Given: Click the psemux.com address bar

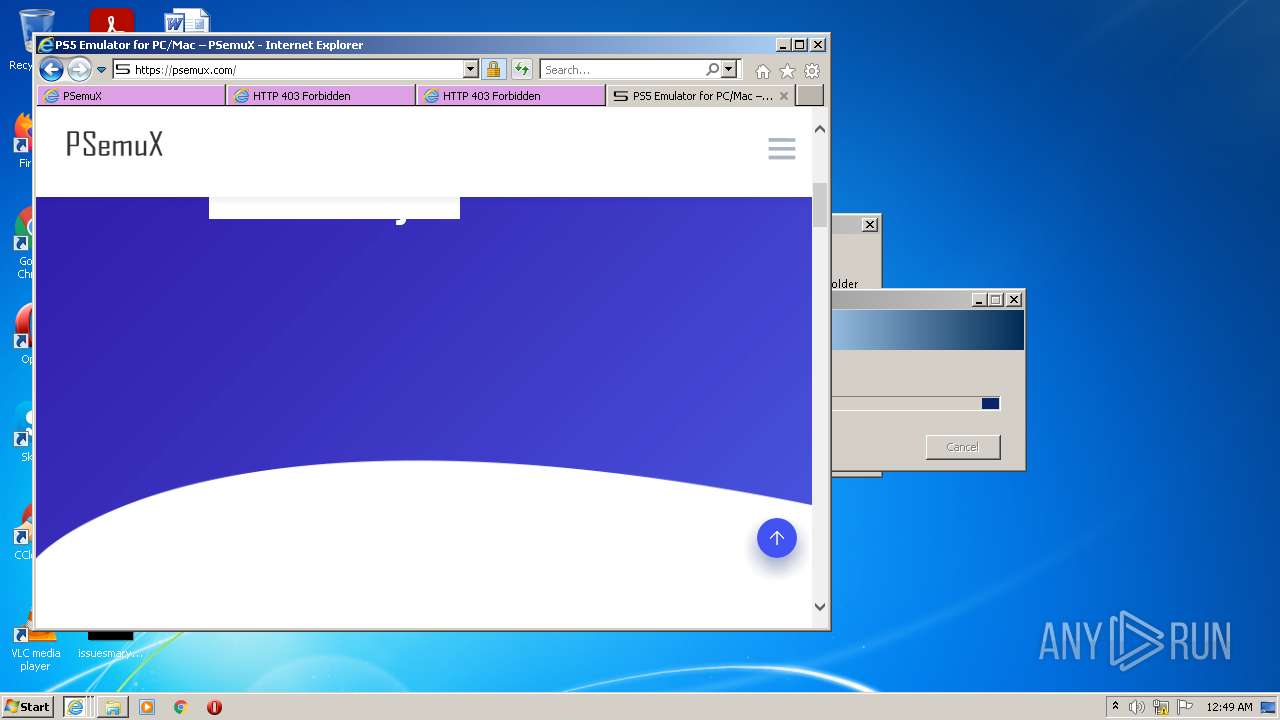Looking at the screenshot, I should coord(287,70).
